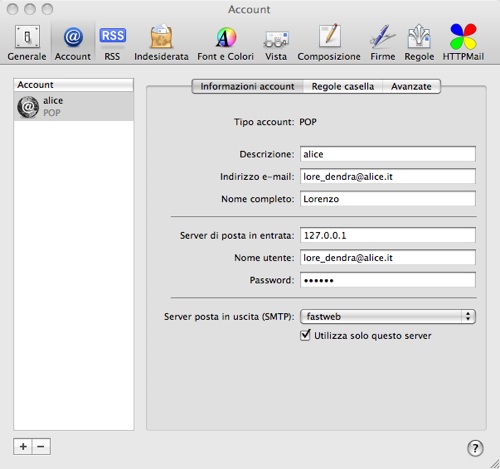Open the Regole rules pane

(419, 43)
